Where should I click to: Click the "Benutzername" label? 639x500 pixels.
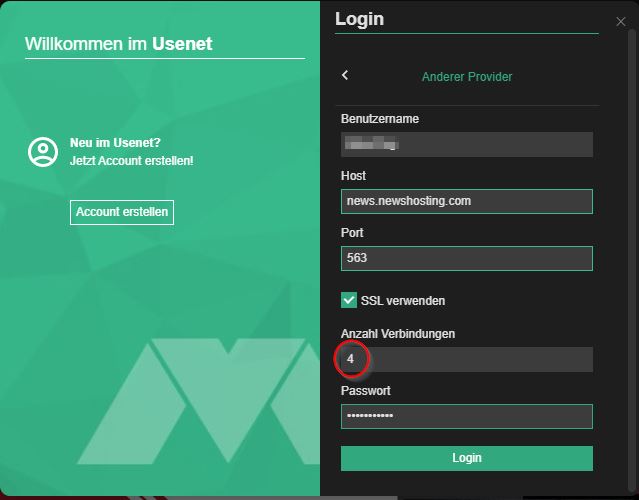click(380, 119)
